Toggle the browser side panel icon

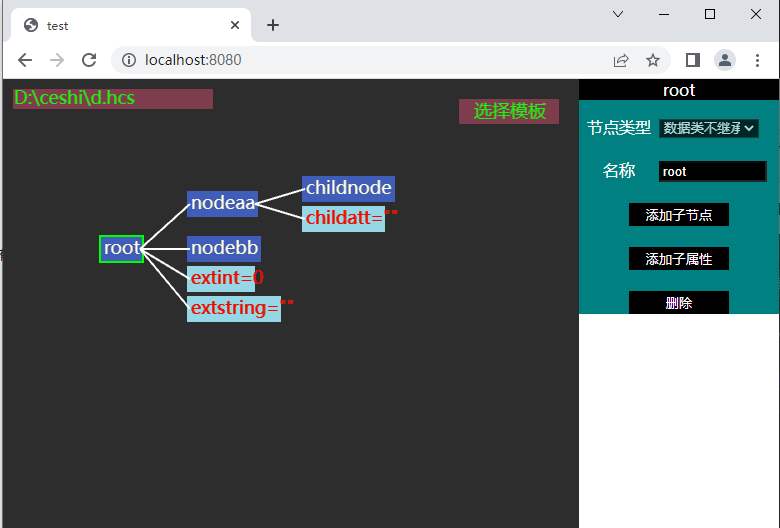coord(692,60)
